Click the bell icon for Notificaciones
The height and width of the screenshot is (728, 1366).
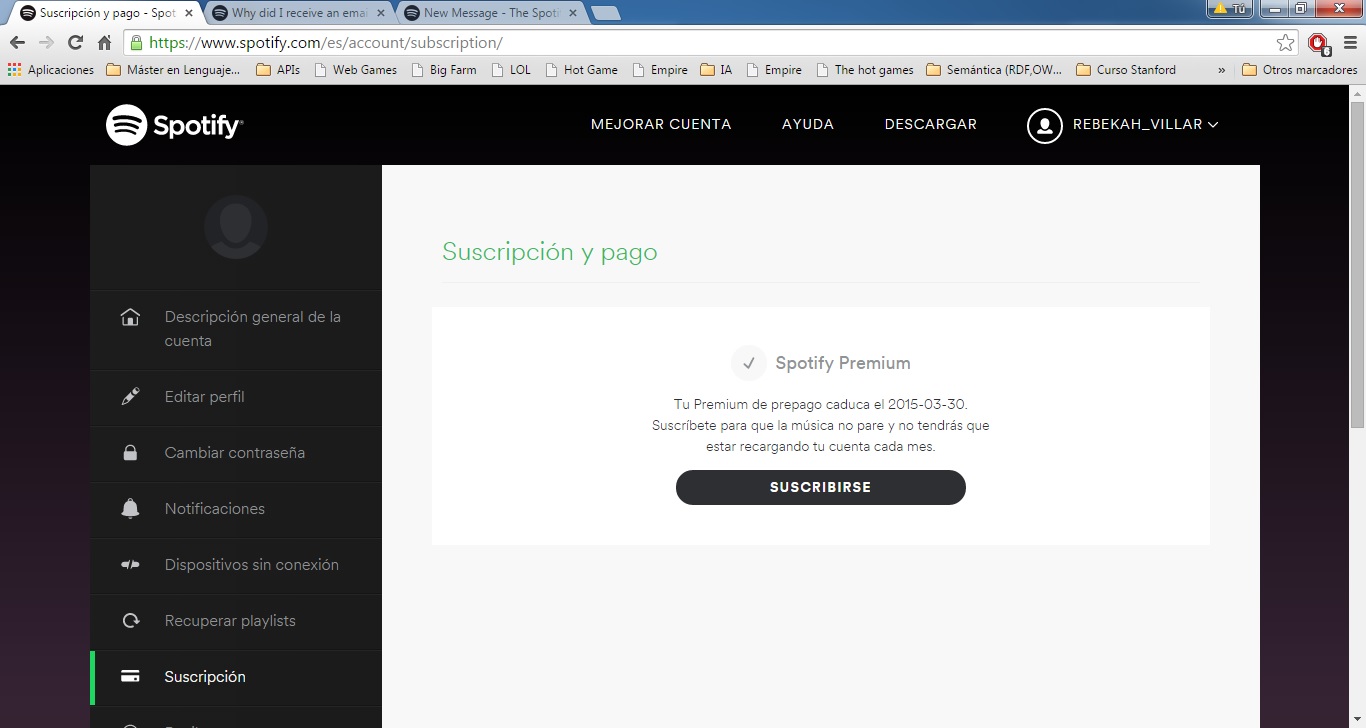coord(130,509)
